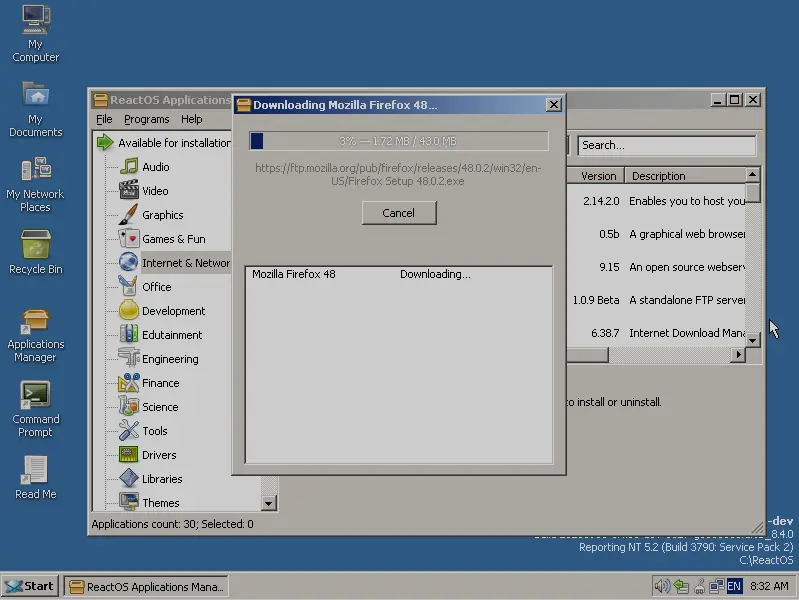Open the My Documents desktop icon

click(x=35, y=109)
